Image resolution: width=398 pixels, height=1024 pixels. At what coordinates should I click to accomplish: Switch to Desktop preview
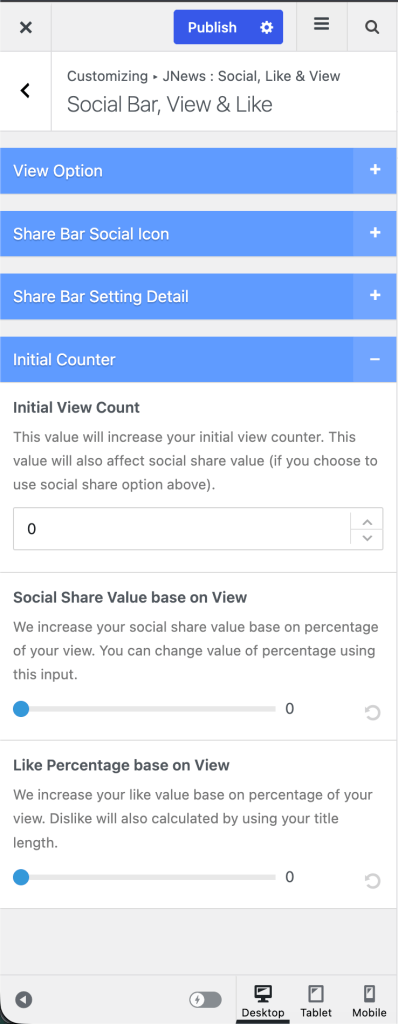[x=263, y=1000]
